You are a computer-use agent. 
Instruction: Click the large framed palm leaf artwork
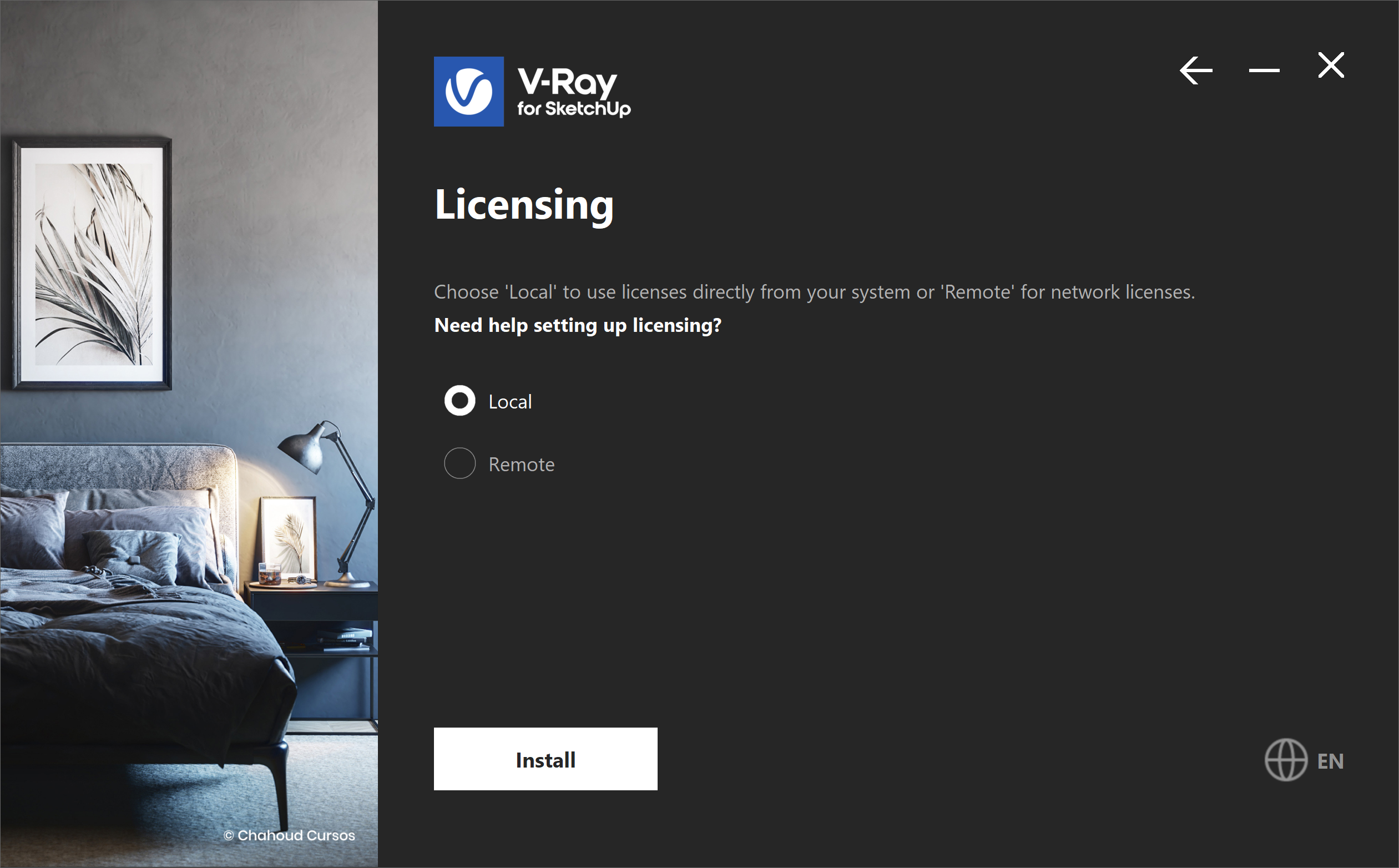[x=92, y=263]
